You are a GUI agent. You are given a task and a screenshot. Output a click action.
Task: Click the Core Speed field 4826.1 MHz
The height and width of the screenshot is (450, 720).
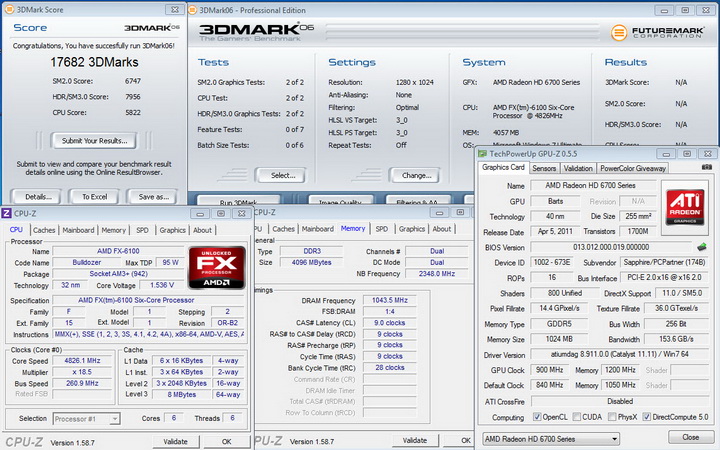[82, 361]
